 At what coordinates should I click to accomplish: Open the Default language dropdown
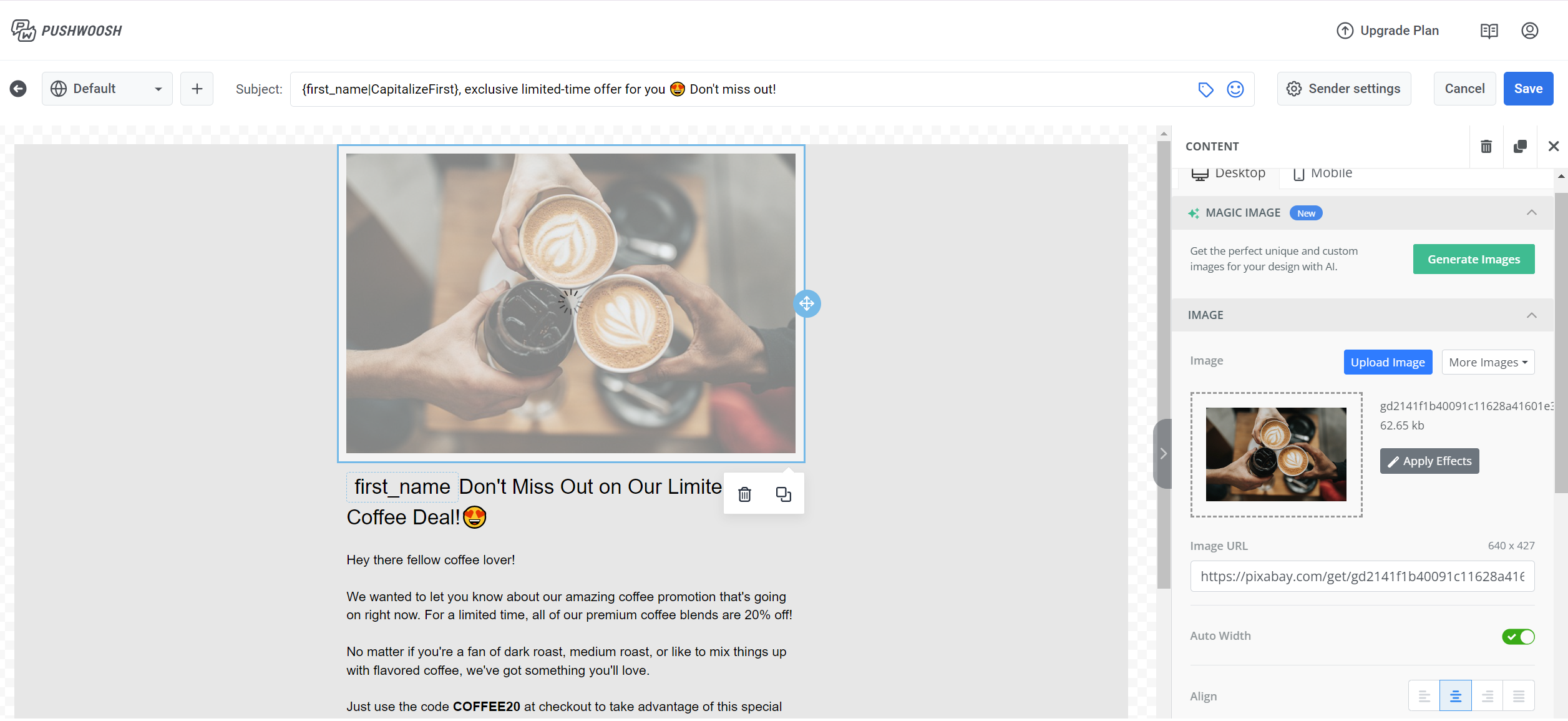coord(107,89)
